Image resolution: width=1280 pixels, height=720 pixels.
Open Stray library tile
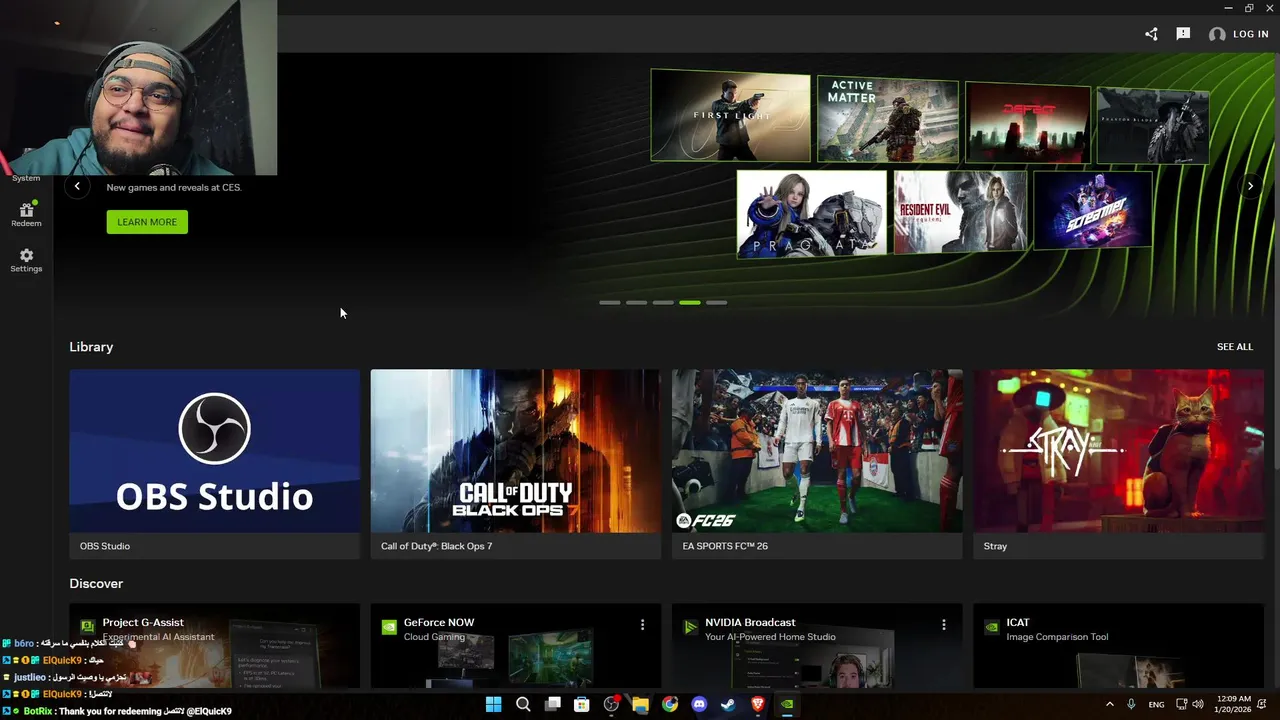[1118, 464]
